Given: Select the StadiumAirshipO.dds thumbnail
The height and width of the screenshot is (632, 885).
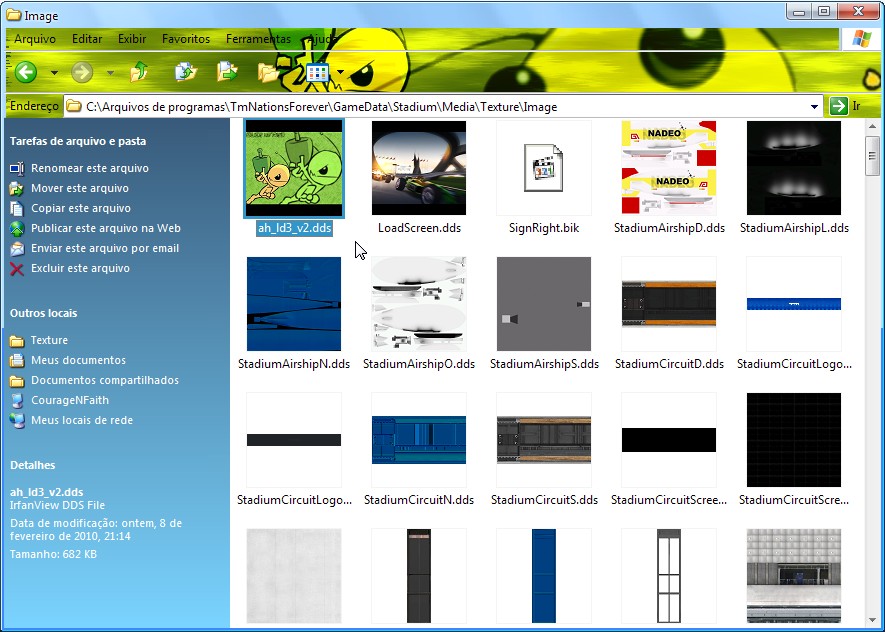Looking at the screenshot, I should [x=419, y=304].
